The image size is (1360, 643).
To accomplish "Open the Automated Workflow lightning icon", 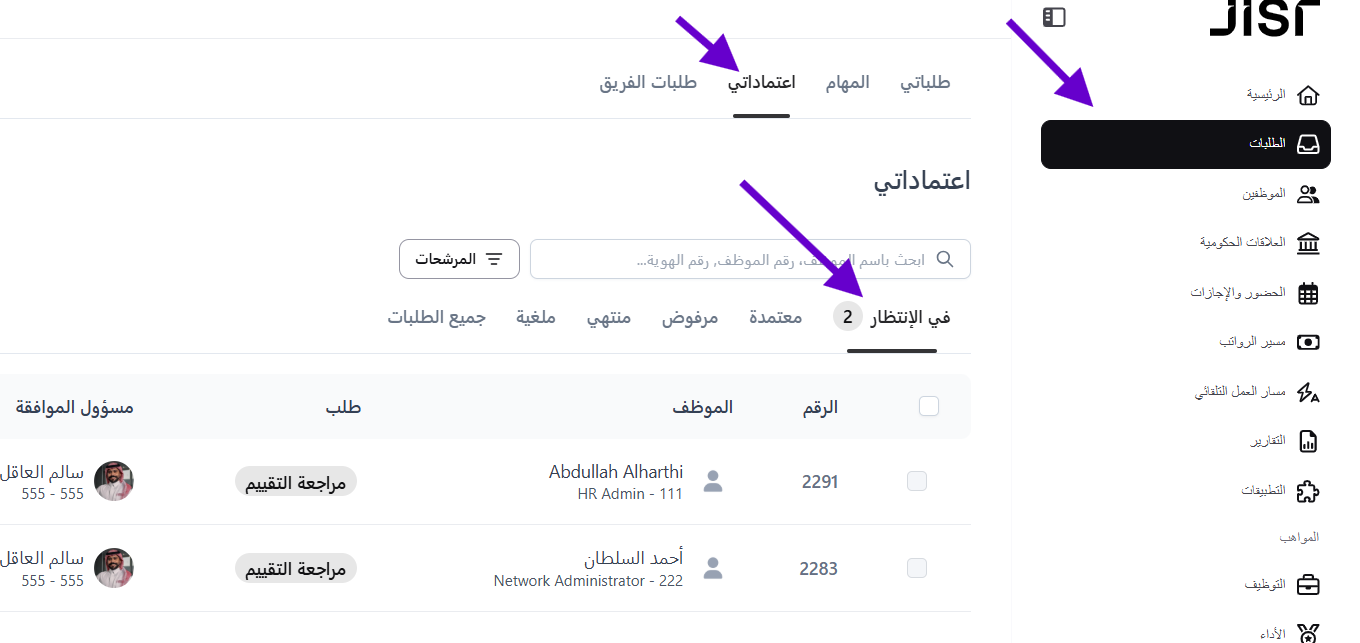I will click(1307, 392).
